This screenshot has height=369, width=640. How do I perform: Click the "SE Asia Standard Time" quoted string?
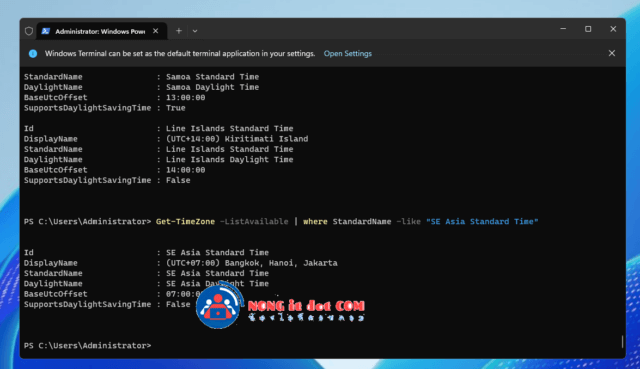tap(482, 221)
